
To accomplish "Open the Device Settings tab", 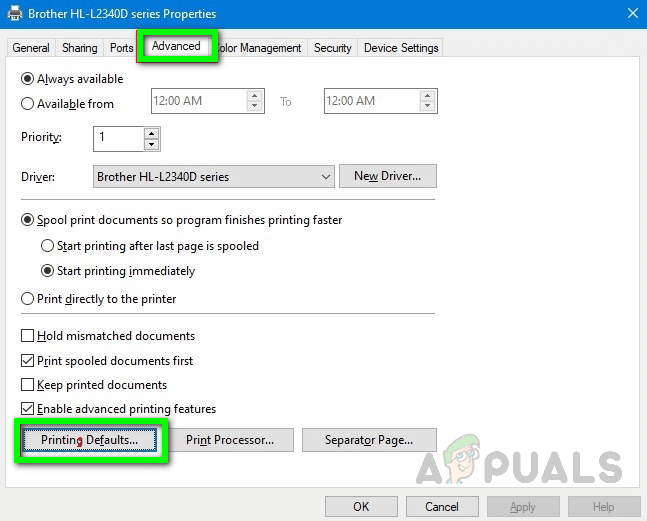I will point(399,48).
